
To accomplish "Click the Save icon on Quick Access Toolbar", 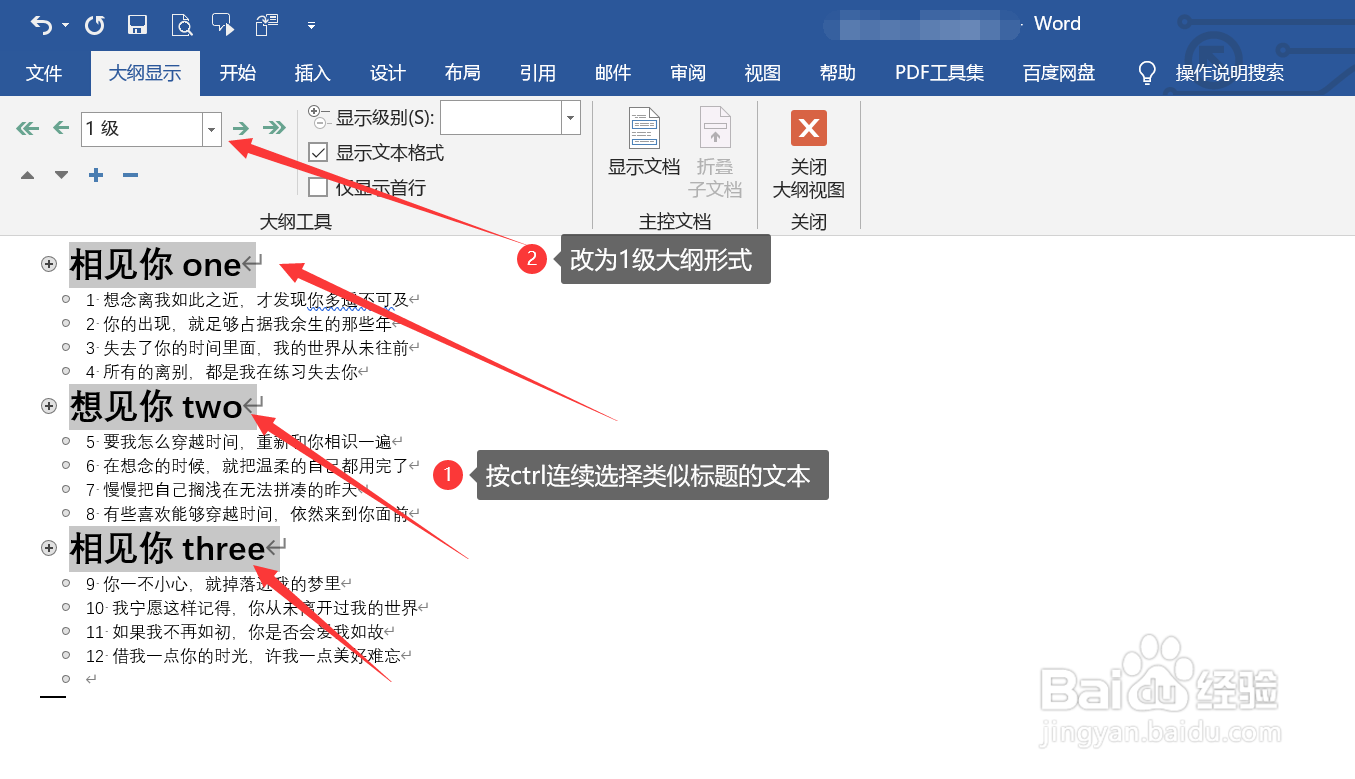I will (137, 23).
